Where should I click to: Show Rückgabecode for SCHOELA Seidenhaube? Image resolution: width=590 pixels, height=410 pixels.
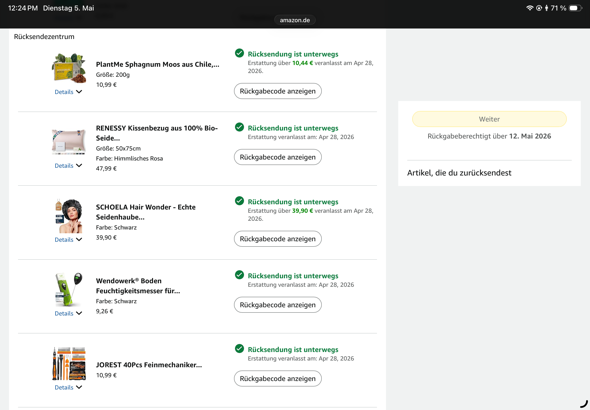[278, 239]
